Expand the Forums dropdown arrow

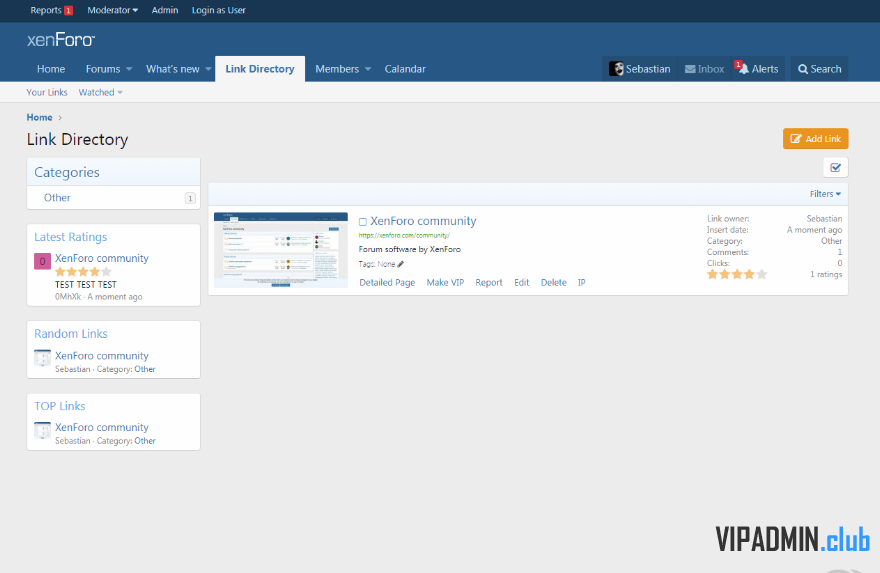coord(129,69)
